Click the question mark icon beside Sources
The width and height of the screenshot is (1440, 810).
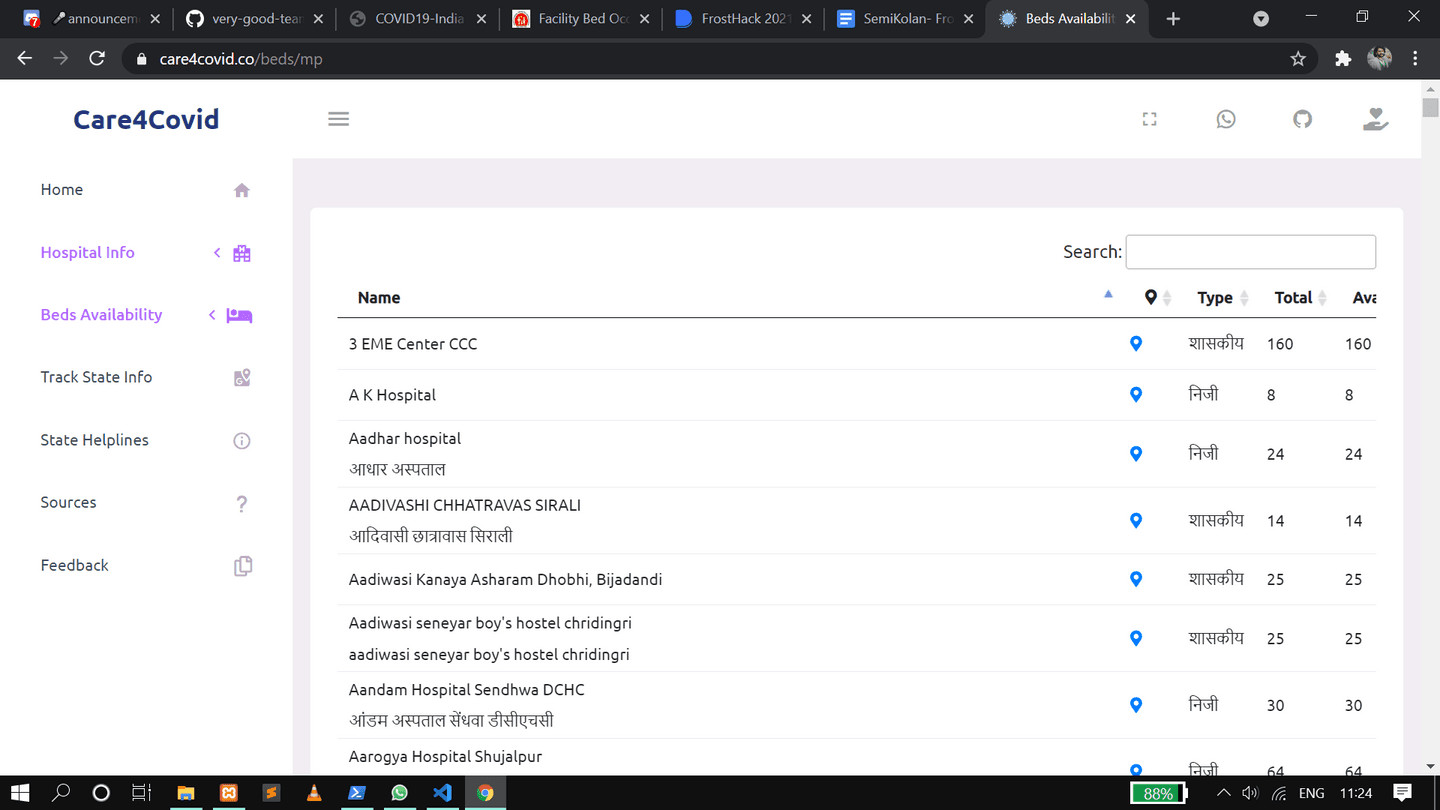[x=242, y=504]
